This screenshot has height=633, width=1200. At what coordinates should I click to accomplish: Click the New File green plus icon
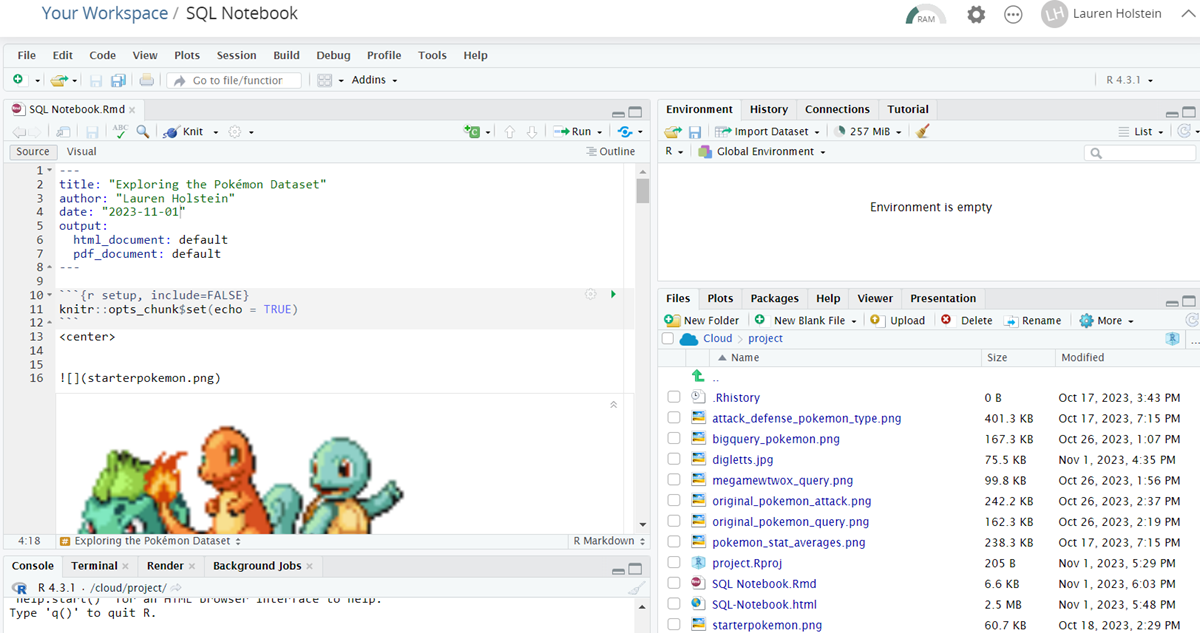click(x=19, y=80)
